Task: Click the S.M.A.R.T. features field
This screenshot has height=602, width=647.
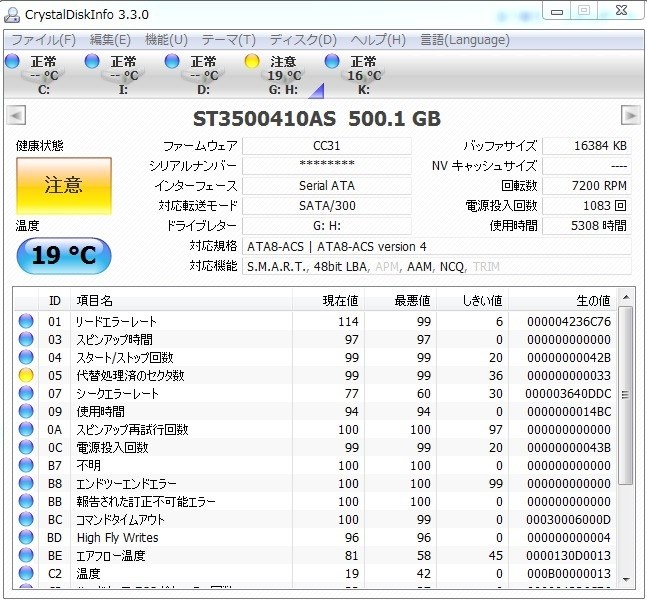Action: coord(437,267)
